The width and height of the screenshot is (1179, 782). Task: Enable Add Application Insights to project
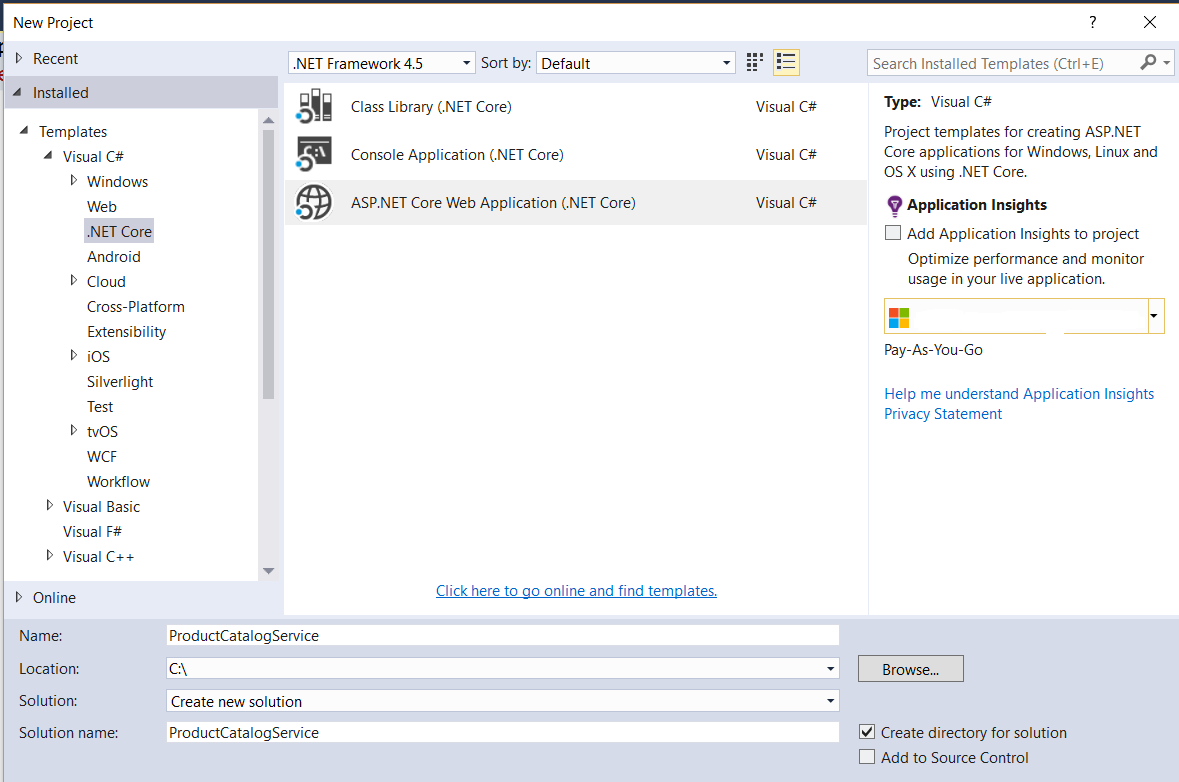click(x=893, y=233)
